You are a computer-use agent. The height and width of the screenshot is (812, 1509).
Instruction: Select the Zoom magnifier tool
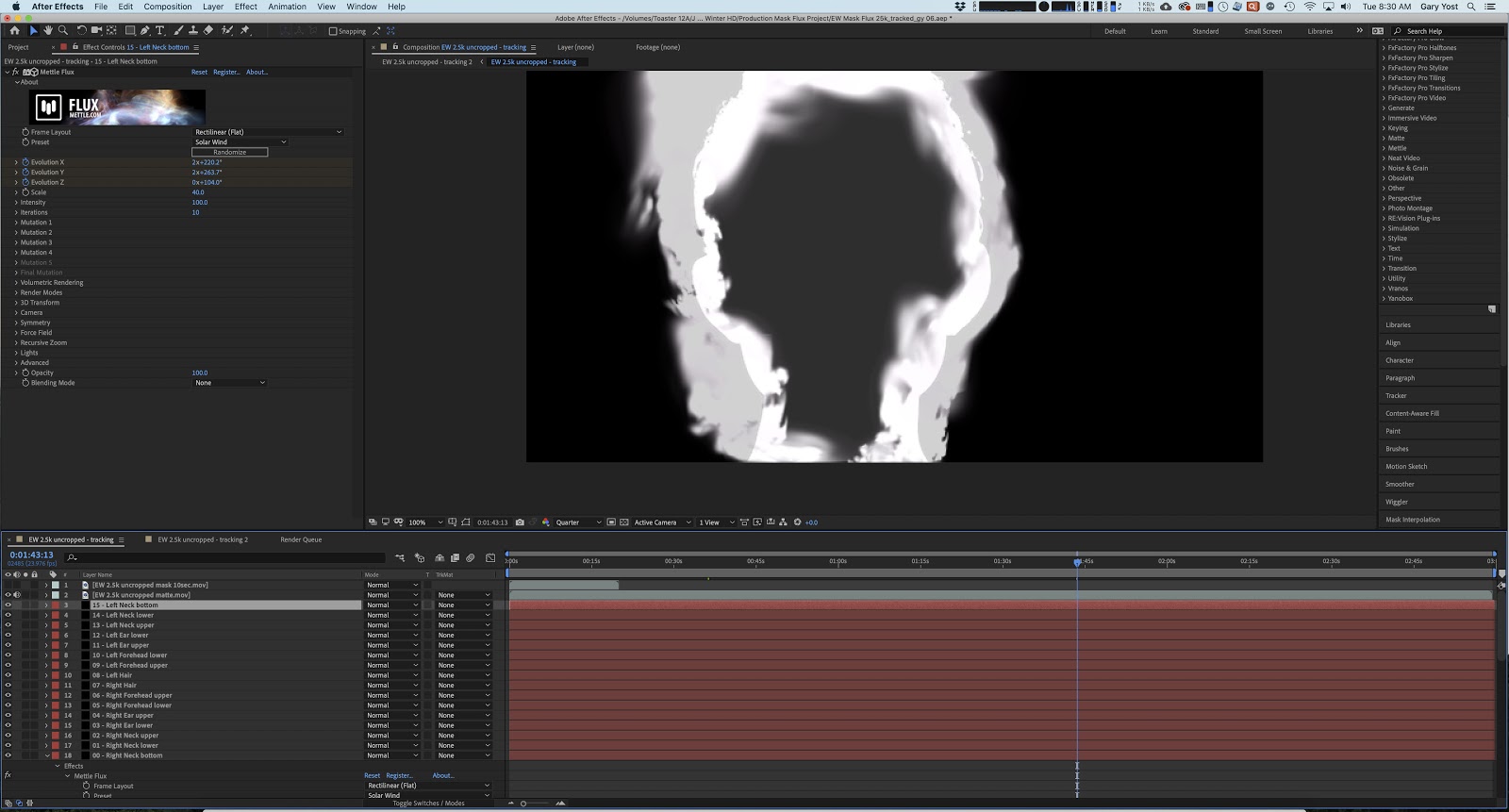pyautogui.click(x=63, y=31)
